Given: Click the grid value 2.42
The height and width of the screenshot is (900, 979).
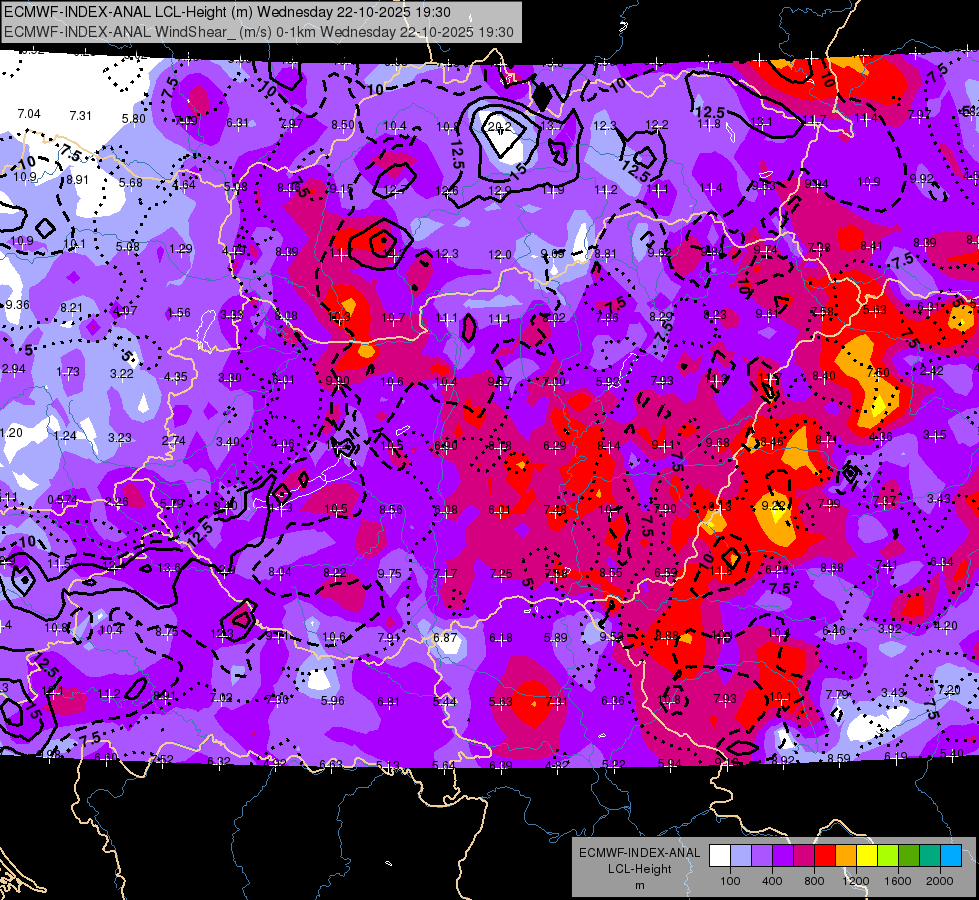Looking at the screenshot, I should [932, 370].
